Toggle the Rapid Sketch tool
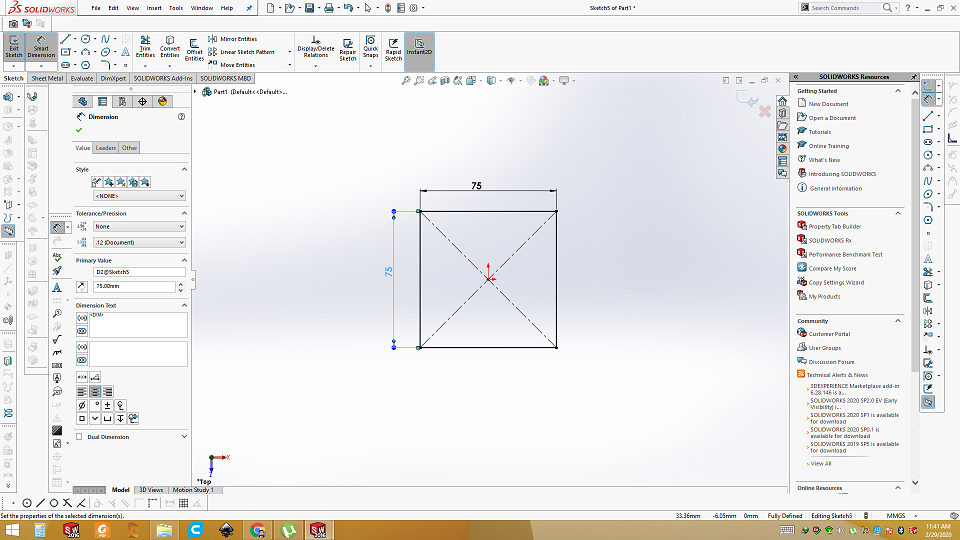Image resolution: width=960 pixels, height=540 pixels. (394, 50)
